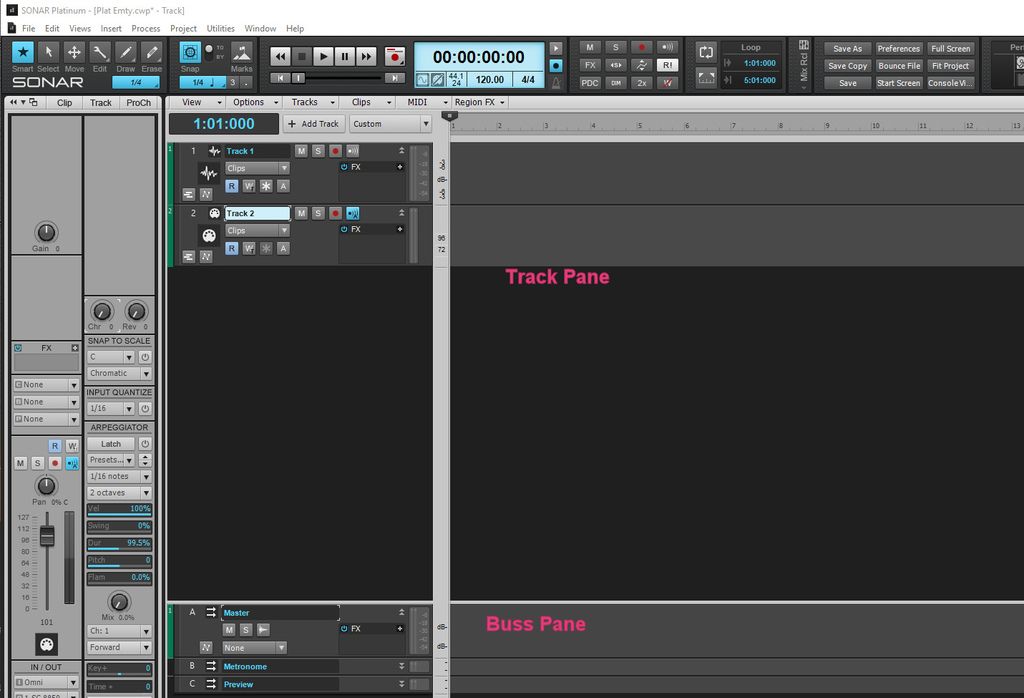Viewport: 1024px width, 698px height.
Task: Expand the Custom track control dropdown
Action: coord(390,124)
